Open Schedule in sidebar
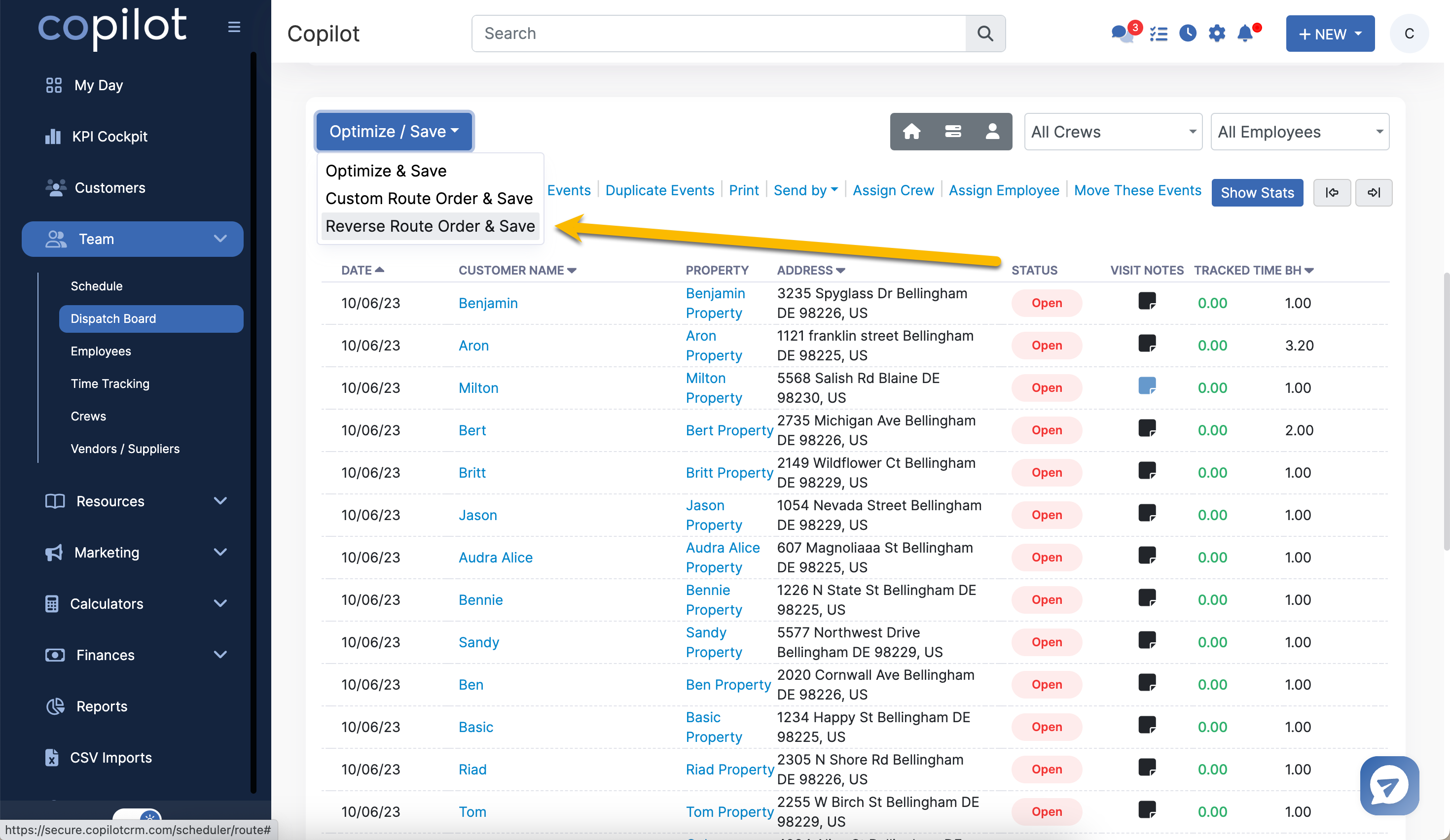Screen dimensions: 1450x840 tap(97, 286)
